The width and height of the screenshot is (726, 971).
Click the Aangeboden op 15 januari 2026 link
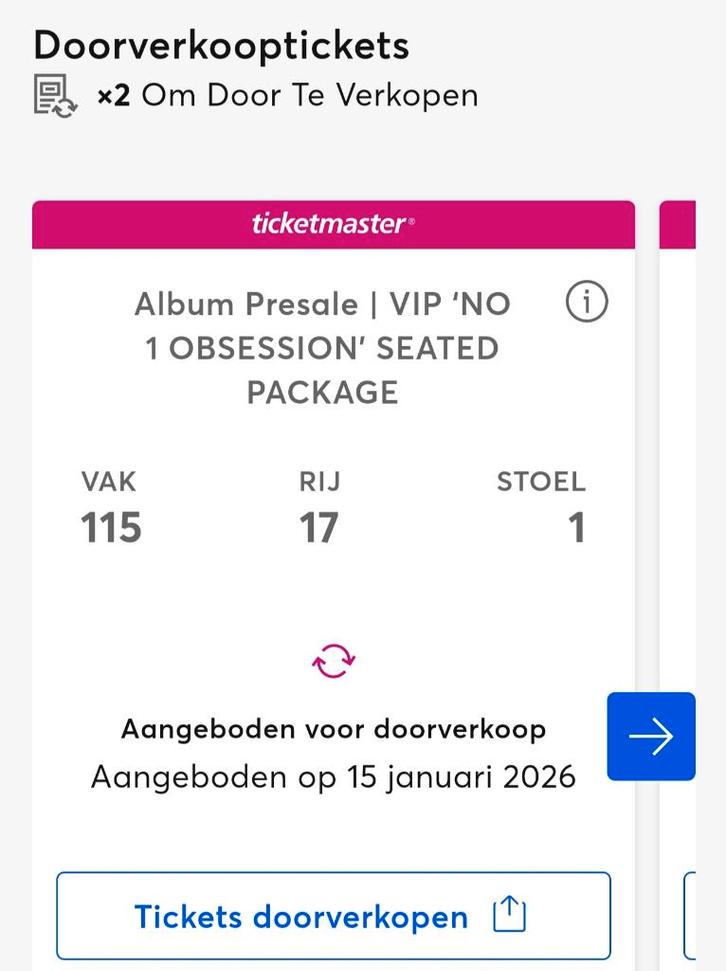point(334,777)
